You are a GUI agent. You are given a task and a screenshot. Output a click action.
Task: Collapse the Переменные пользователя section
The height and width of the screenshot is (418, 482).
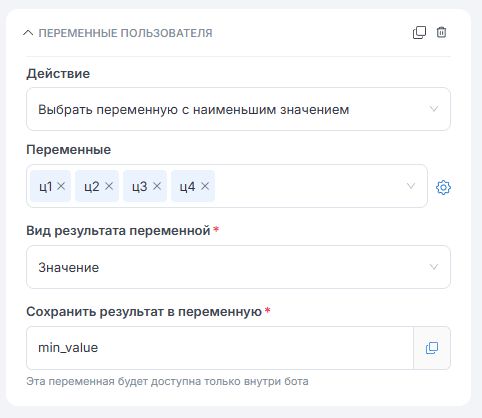tap(28, 33)
